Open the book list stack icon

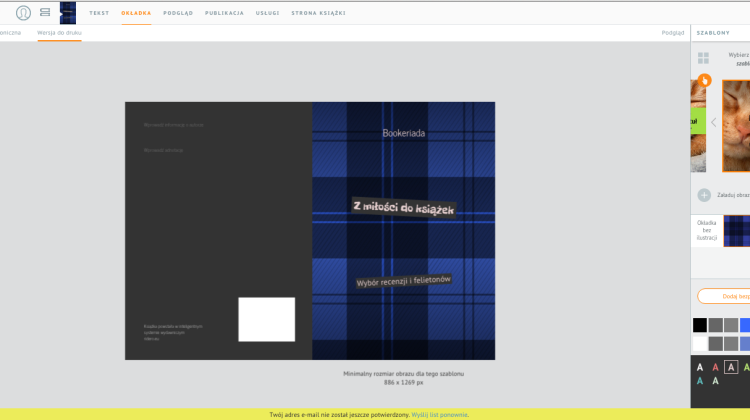45,12
